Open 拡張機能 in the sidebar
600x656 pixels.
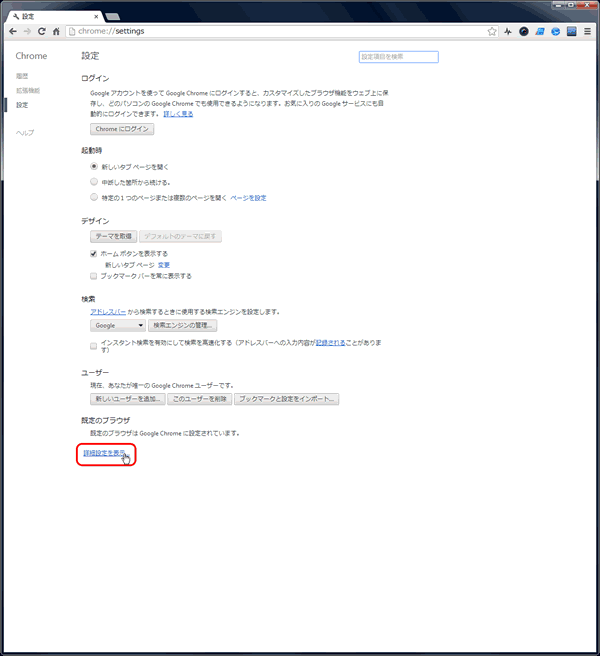tap(28, 90)
